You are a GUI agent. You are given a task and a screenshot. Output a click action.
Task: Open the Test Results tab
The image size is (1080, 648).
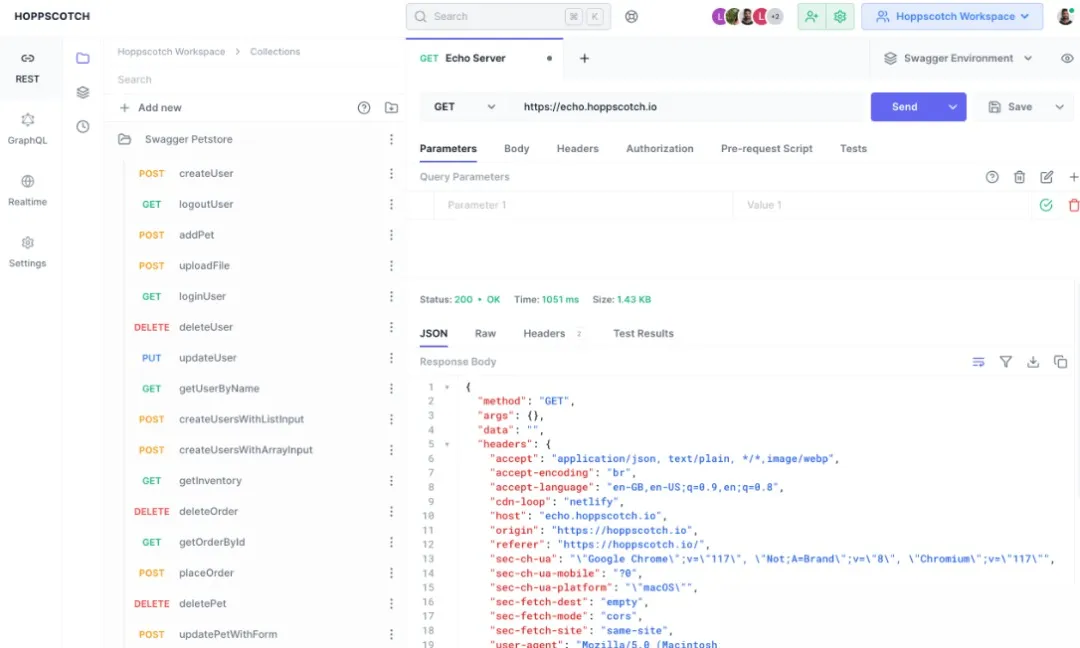(x=643, y=333)
